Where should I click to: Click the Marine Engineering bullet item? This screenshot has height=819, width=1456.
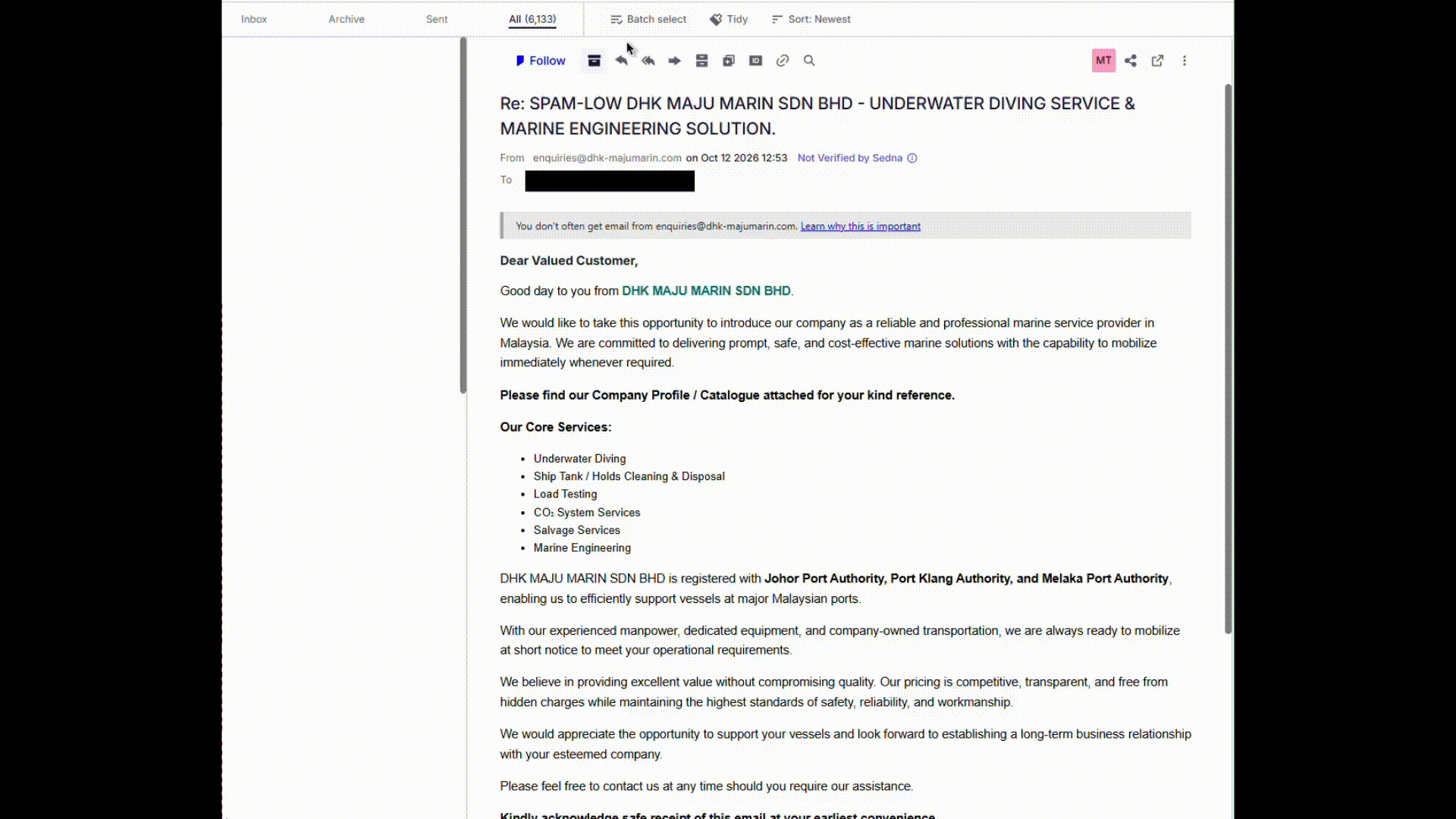click(x=582, y=548)
